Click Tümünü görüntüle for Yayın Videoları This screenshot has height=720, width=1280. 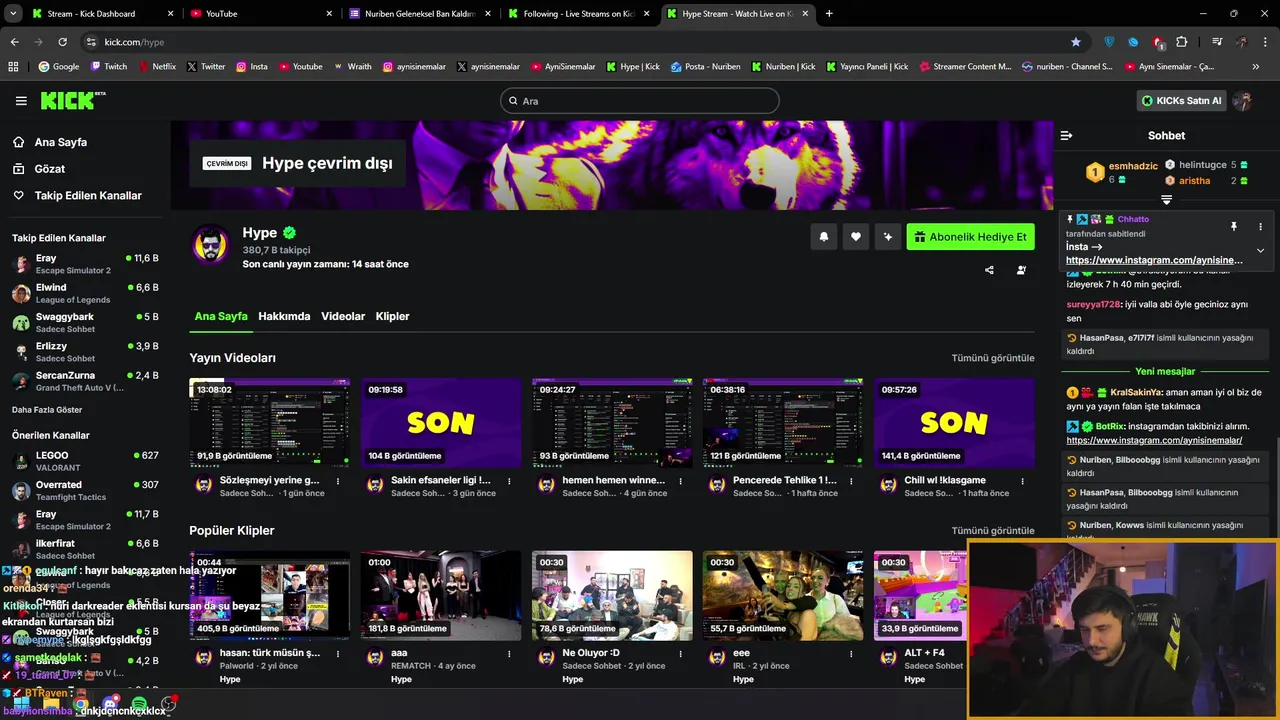point(993,358)
